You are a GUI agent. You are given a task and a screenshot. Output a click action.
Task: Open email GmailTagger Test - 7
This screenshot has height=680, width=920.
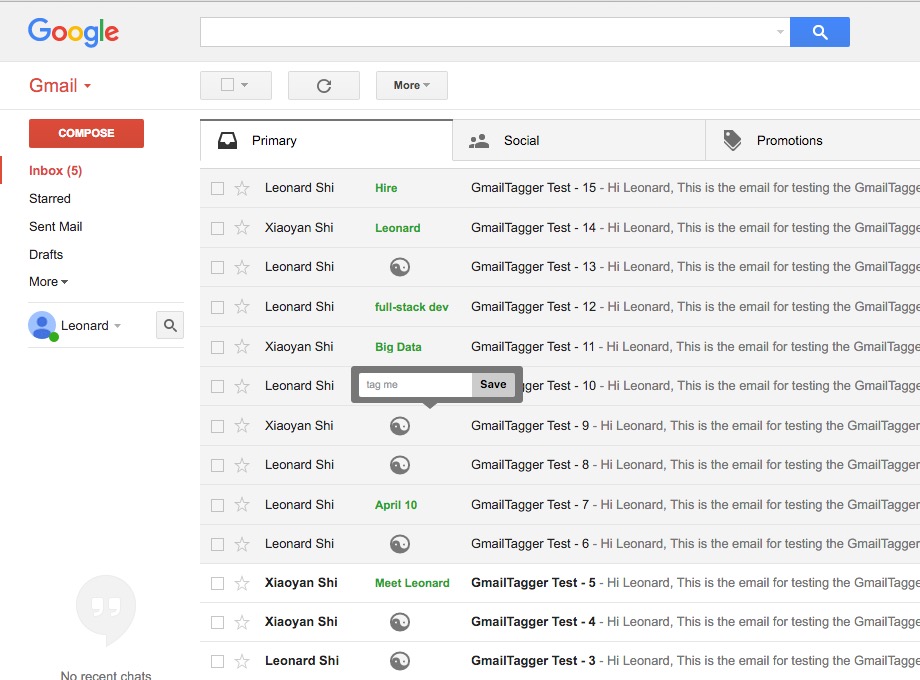(560, 505)
